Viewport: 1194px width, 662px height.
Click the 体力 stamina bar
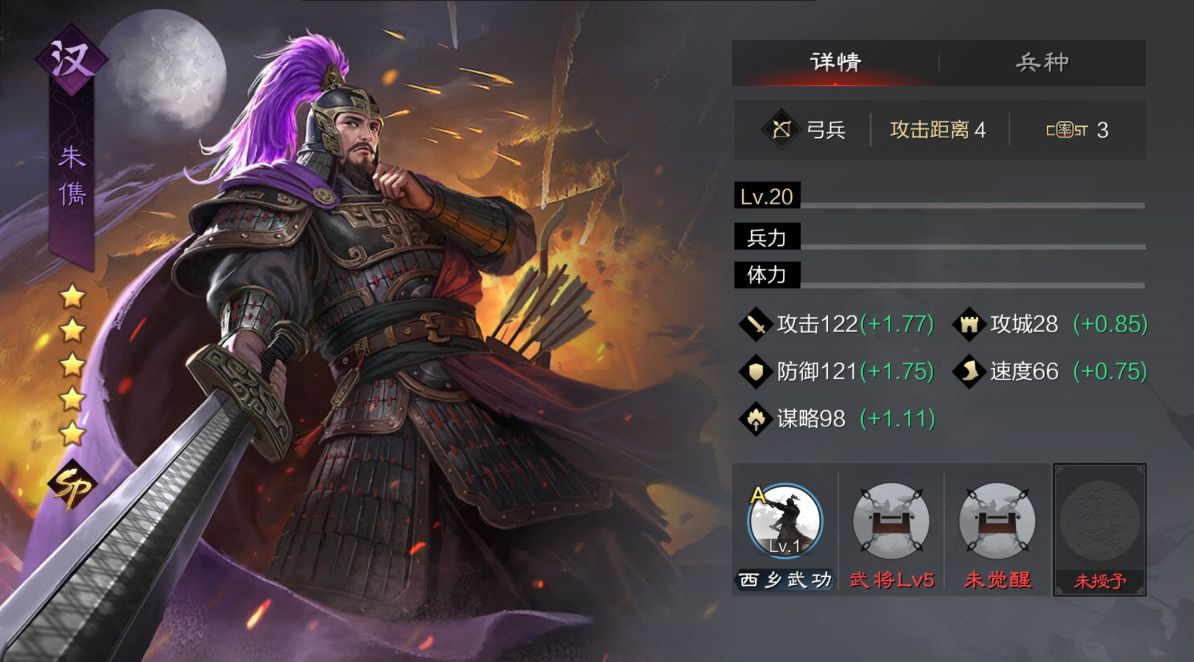pyautogui.click(x=940, y=275)
